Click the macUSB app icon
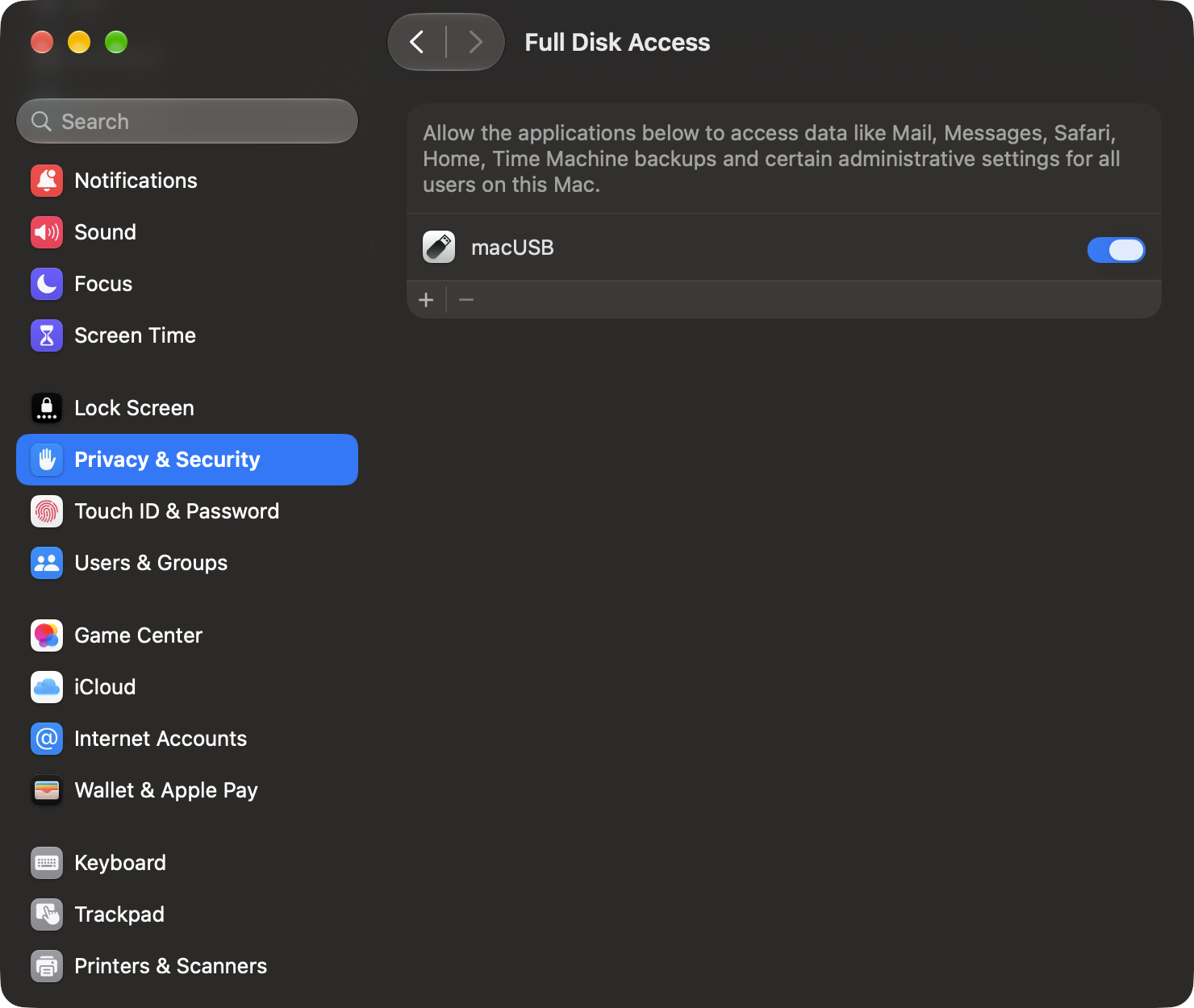The image size is (1194, 1008). click(x=439, y=248)
